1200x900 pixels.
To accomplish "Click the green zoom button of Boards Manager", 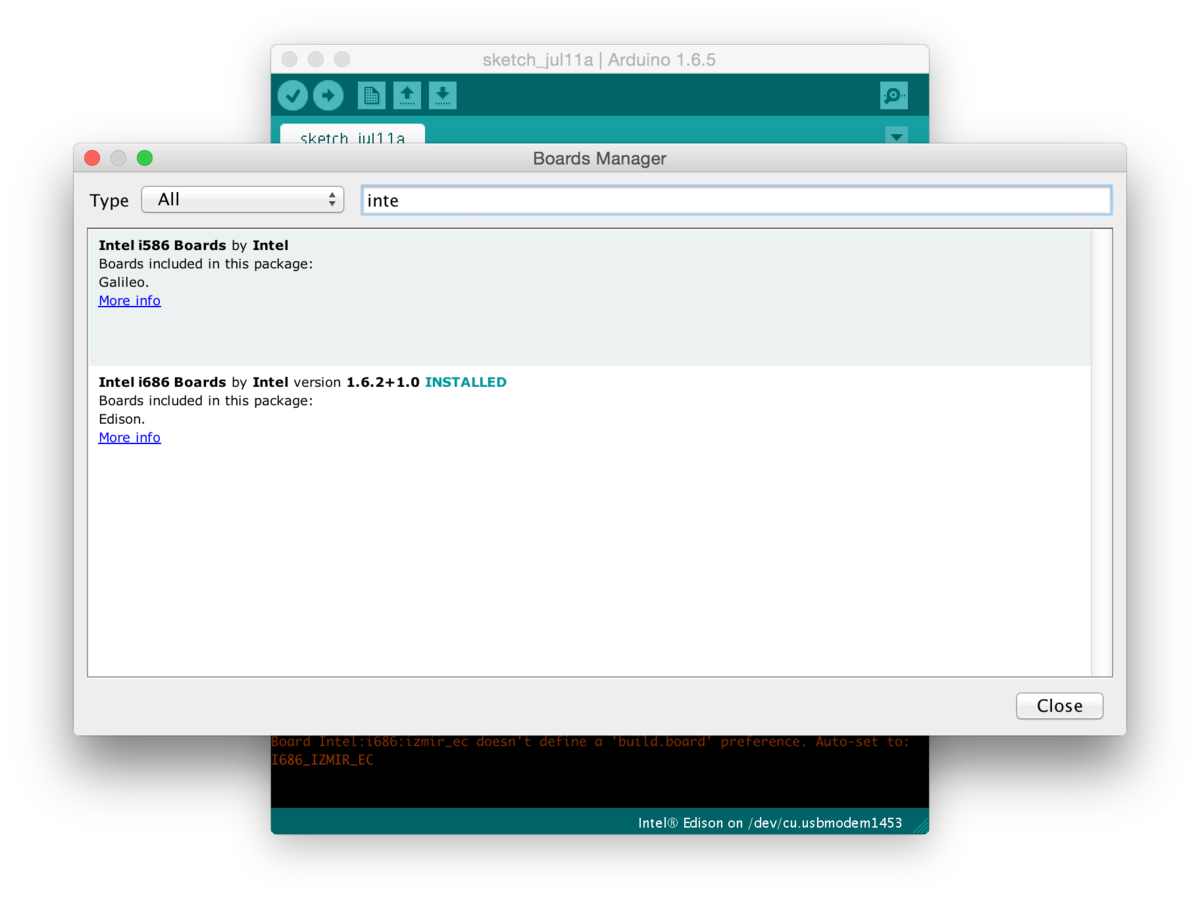I will (144, 158).
